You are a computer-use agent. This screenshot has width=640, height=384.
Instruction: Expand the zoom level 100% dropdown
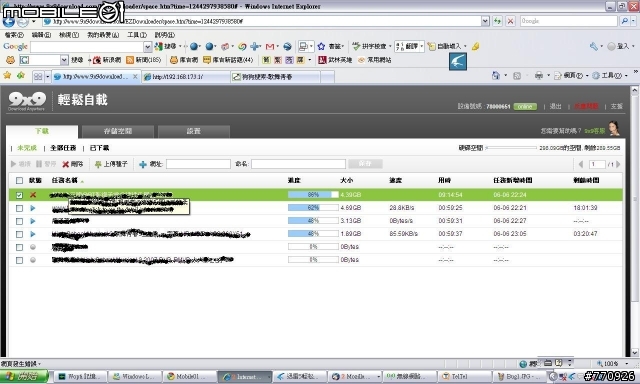pyautogui.click(x=626, y=363)
